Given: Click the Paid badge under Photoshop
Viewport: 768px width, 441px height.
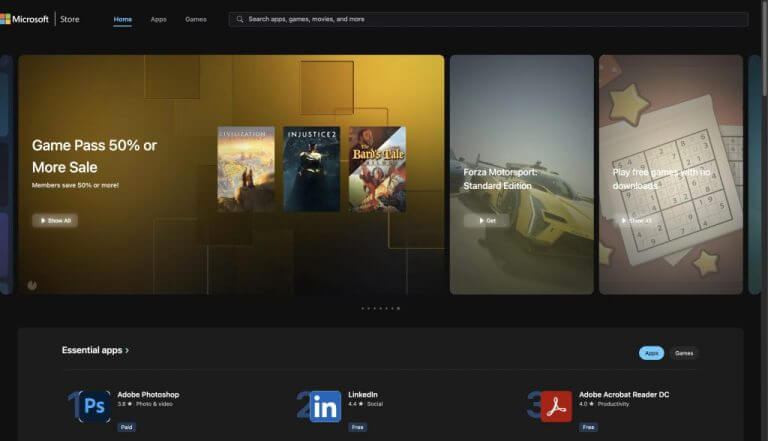Looking at the screenshot, I should 126,427.
